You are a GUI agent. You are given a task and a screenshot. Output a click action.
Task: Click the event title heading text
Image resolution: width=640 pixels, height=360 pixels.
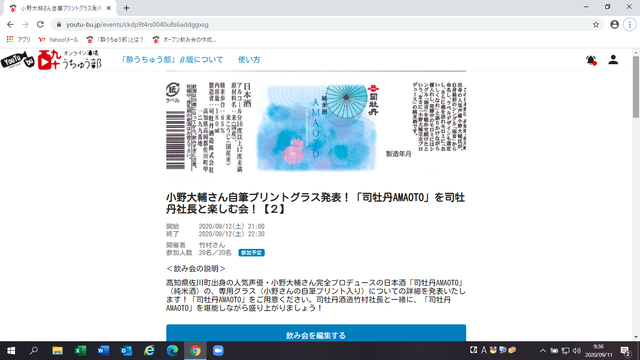click(x=315, y=203)
